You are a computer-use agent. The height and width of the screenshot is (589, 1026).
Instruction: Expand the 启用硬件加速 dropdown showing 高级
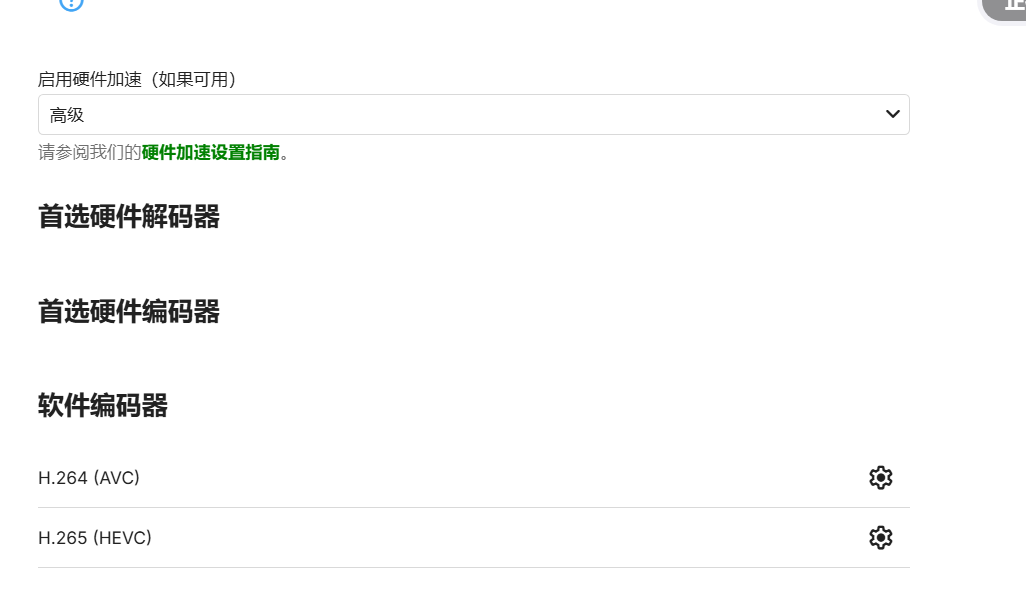tap(473, 115)
